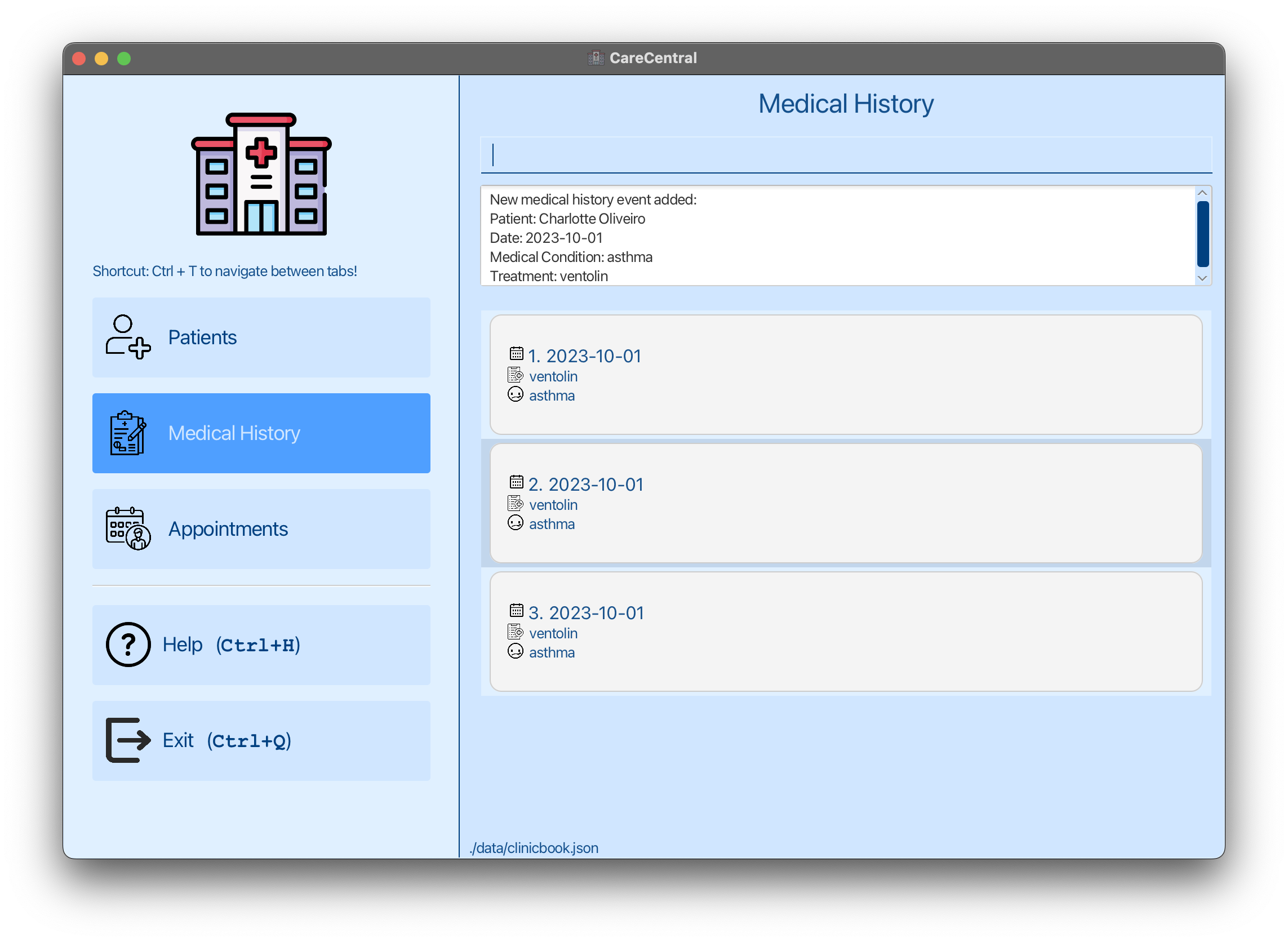Click the Medical History clipboard icon

pyautogui.click(x=128, y=433)
